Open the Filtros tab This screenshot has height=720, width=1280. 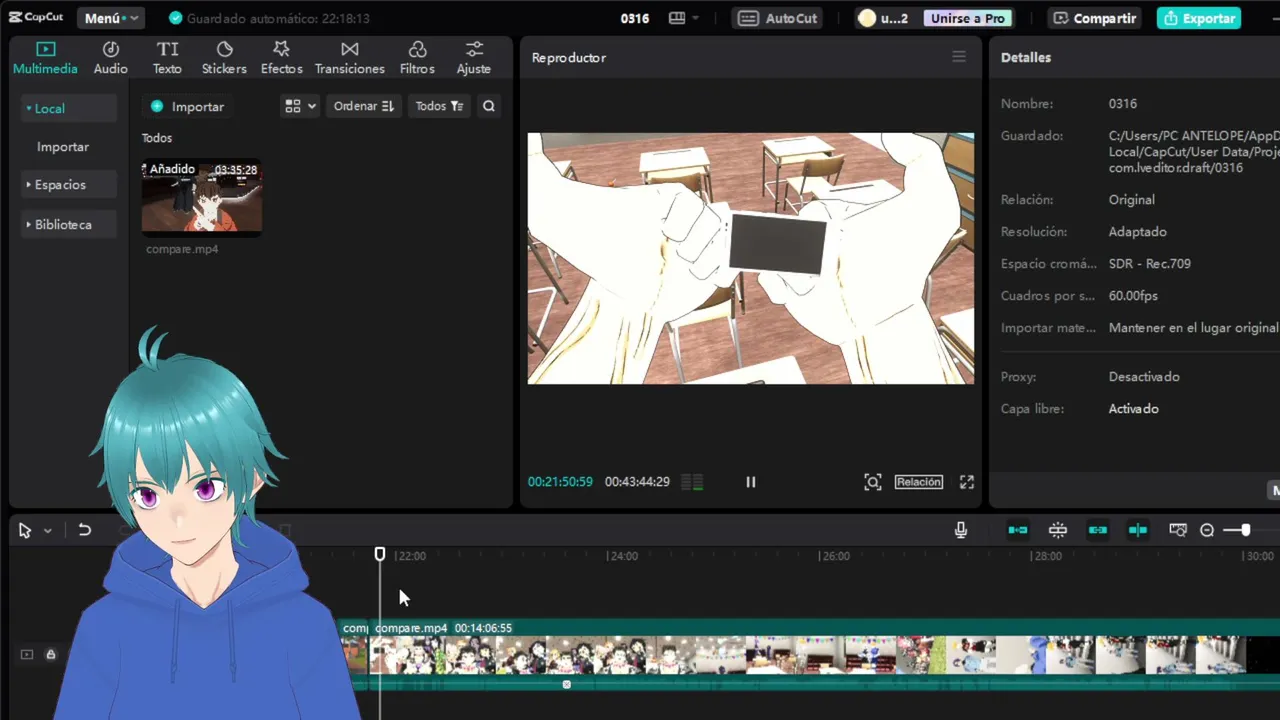click(417, 58)
